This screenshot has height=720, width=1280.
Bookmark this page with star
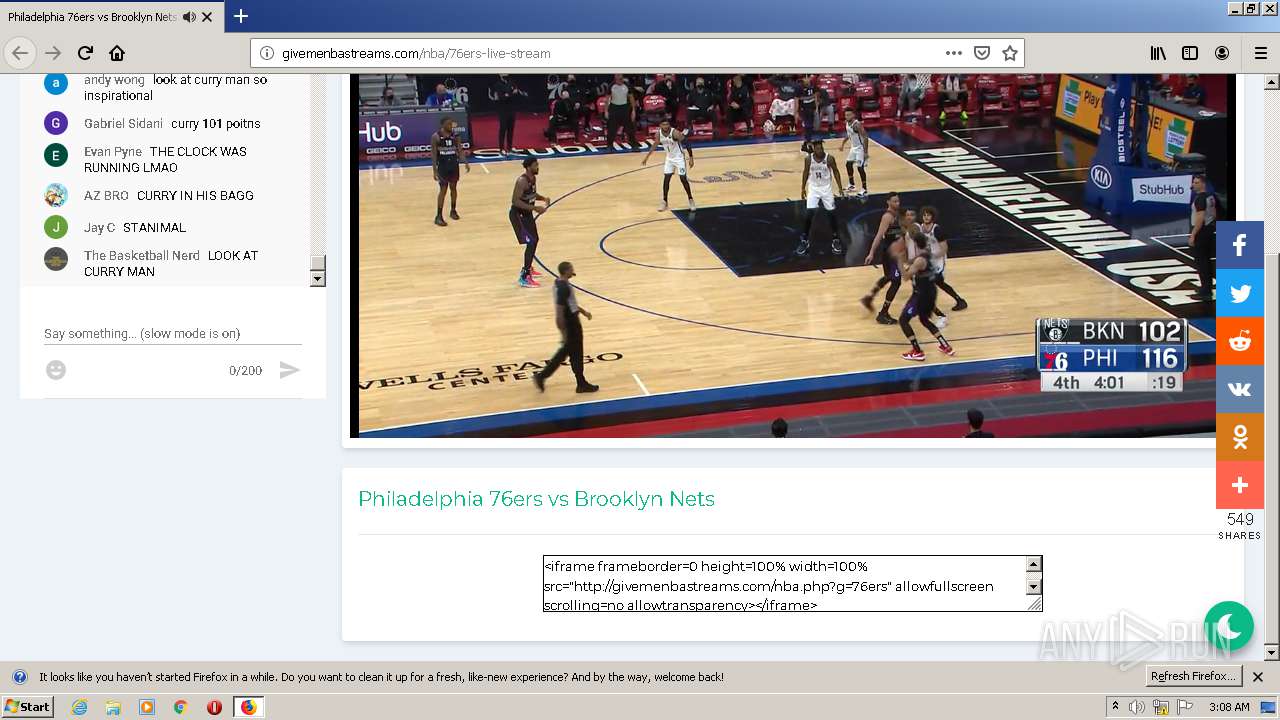coord(1010,53)
